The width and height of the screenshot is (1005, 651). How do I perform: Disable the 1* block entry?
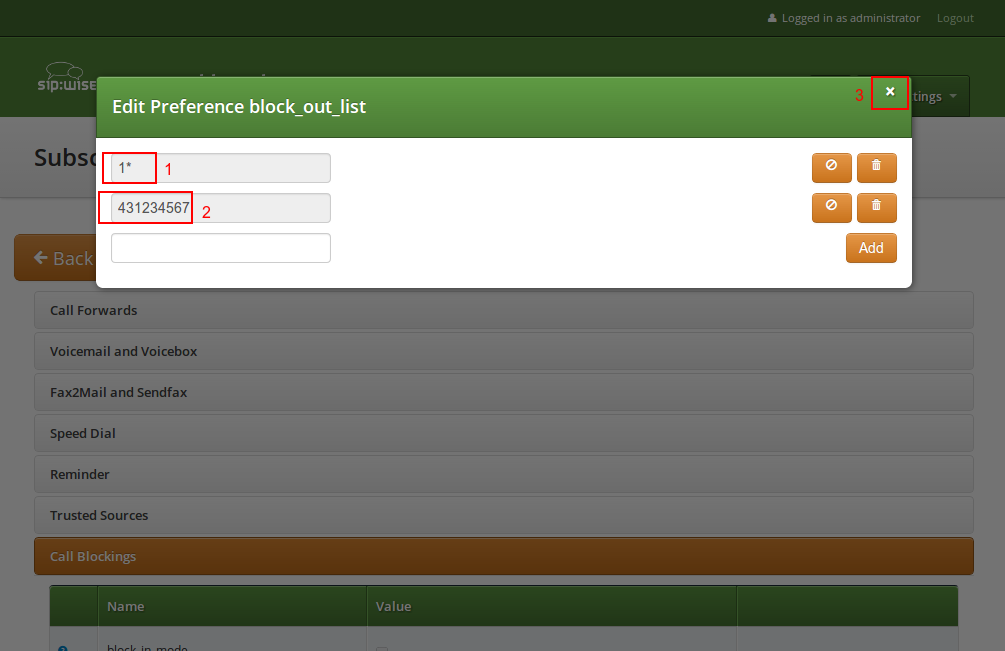(x=831, y=167)
